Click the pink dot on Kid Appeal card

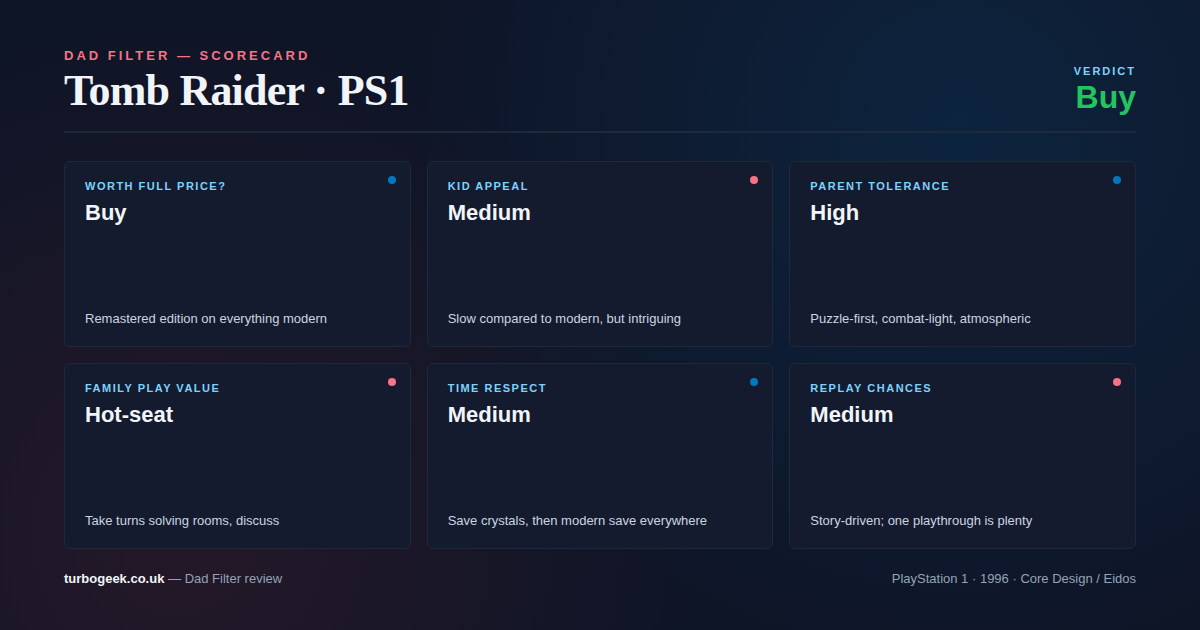754,180
